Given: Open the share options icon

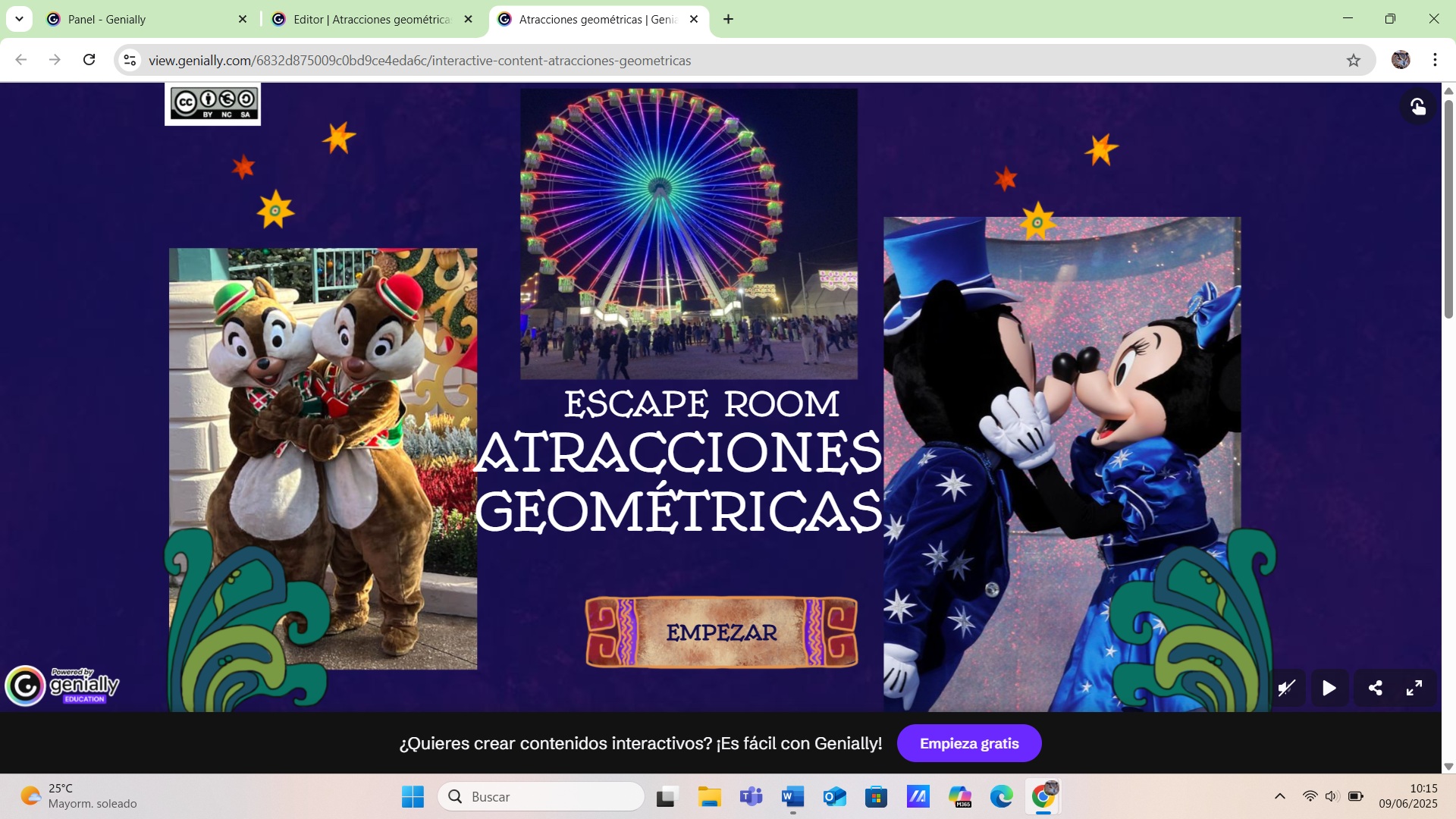Looking at the screenshot, I should pos(1375,689).
